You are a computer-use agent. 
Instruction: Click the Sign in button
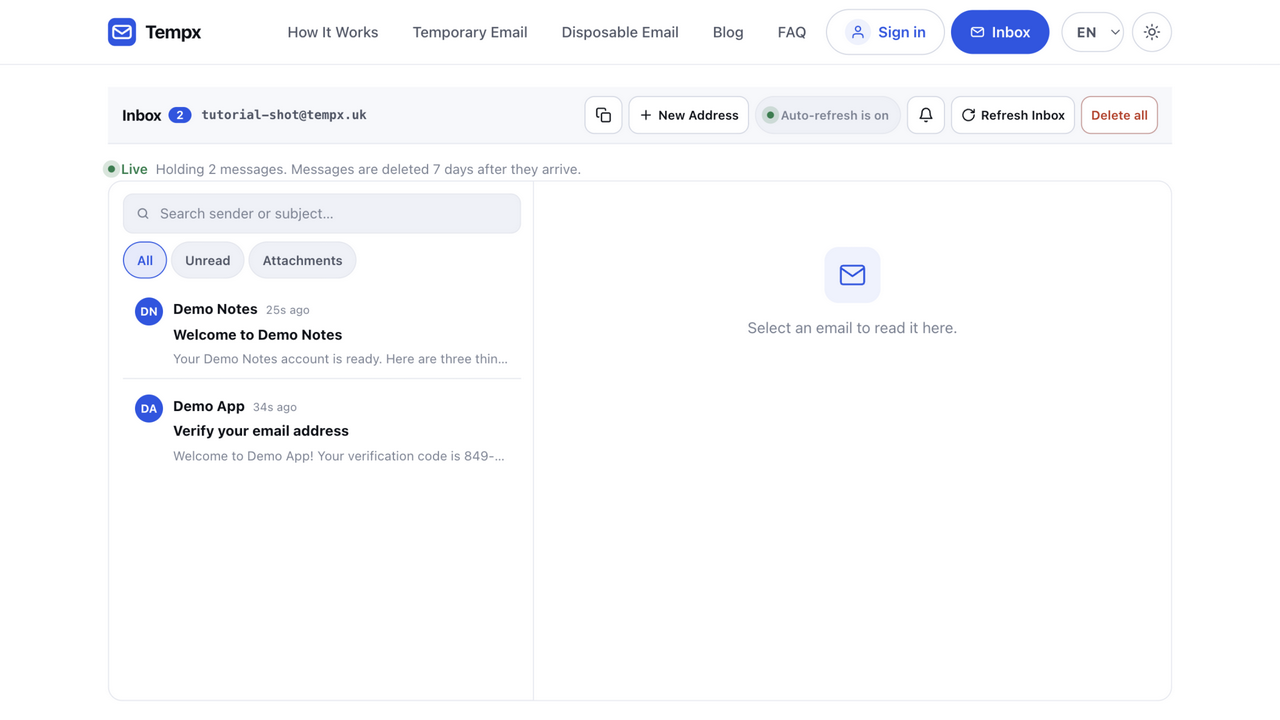(x=885, y=32)
